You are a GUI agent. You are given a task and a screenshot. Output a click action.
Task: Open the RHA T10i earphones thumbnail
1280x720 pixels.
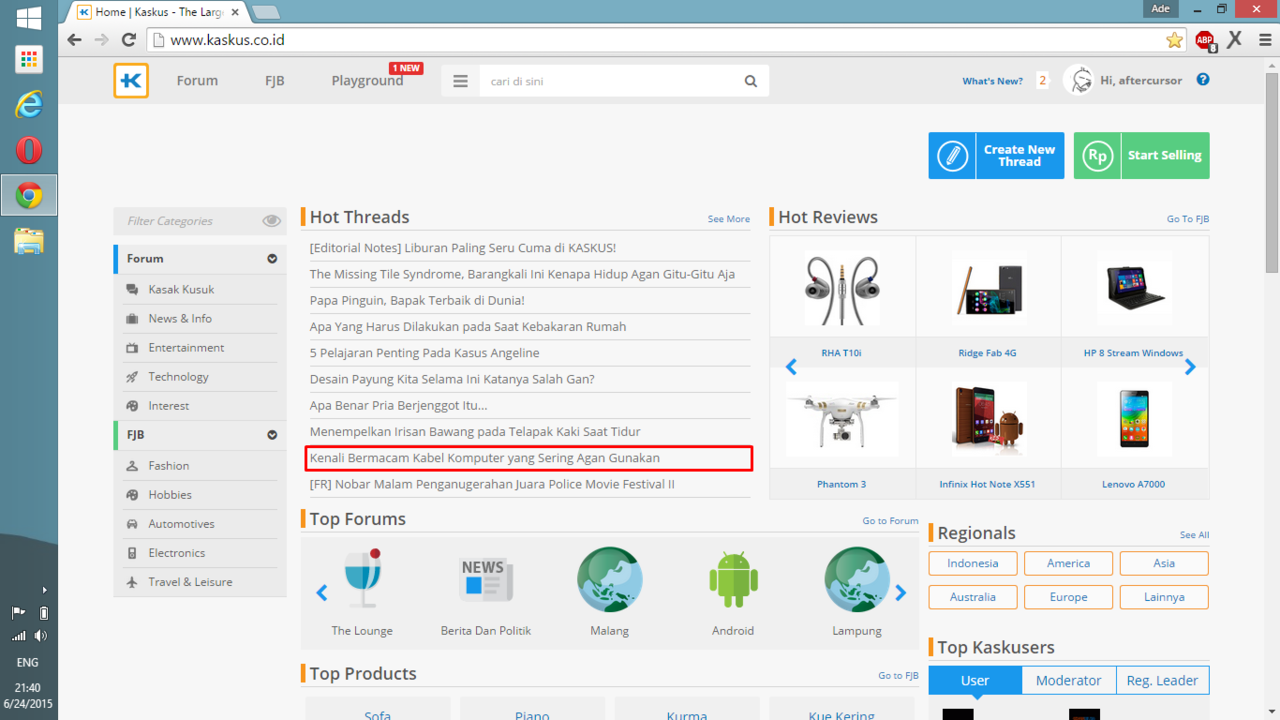tap(841, 288)
